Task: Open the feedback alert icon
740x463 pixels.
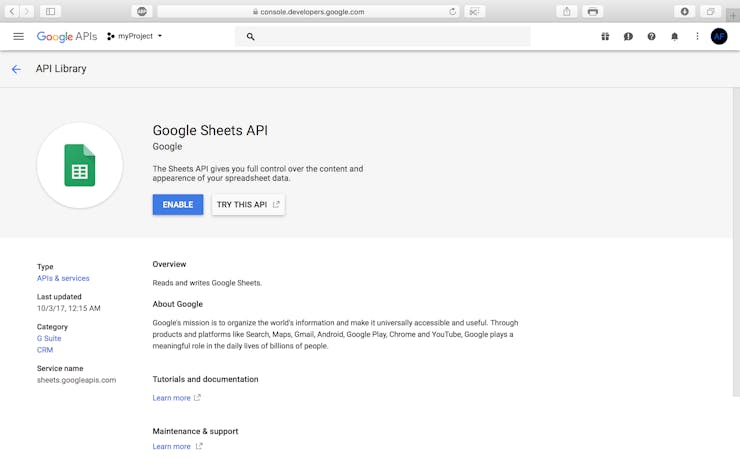Action: [628, 36]
